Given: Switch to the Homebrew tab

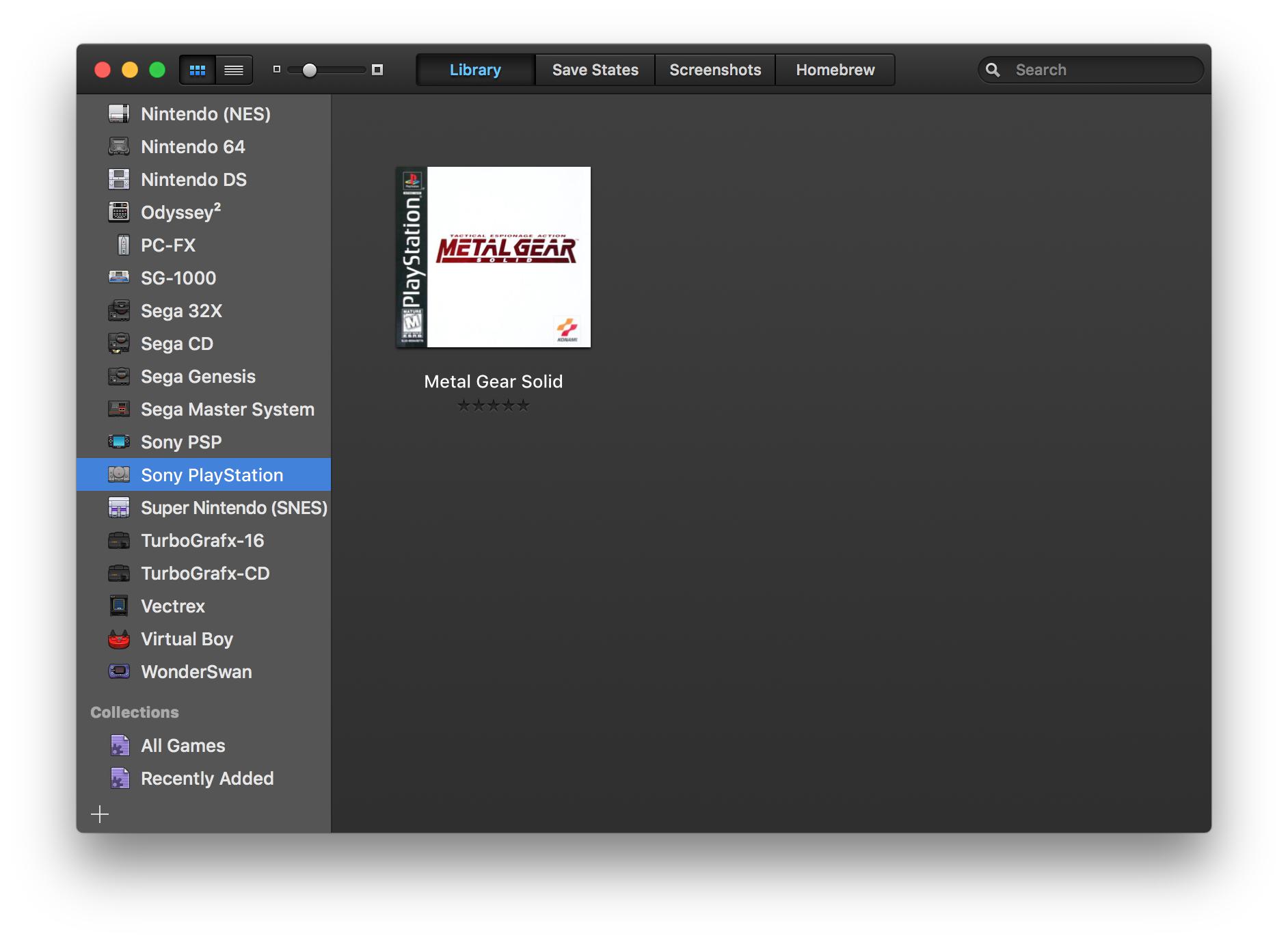Looking at the screenshot, I should (835, 69).
